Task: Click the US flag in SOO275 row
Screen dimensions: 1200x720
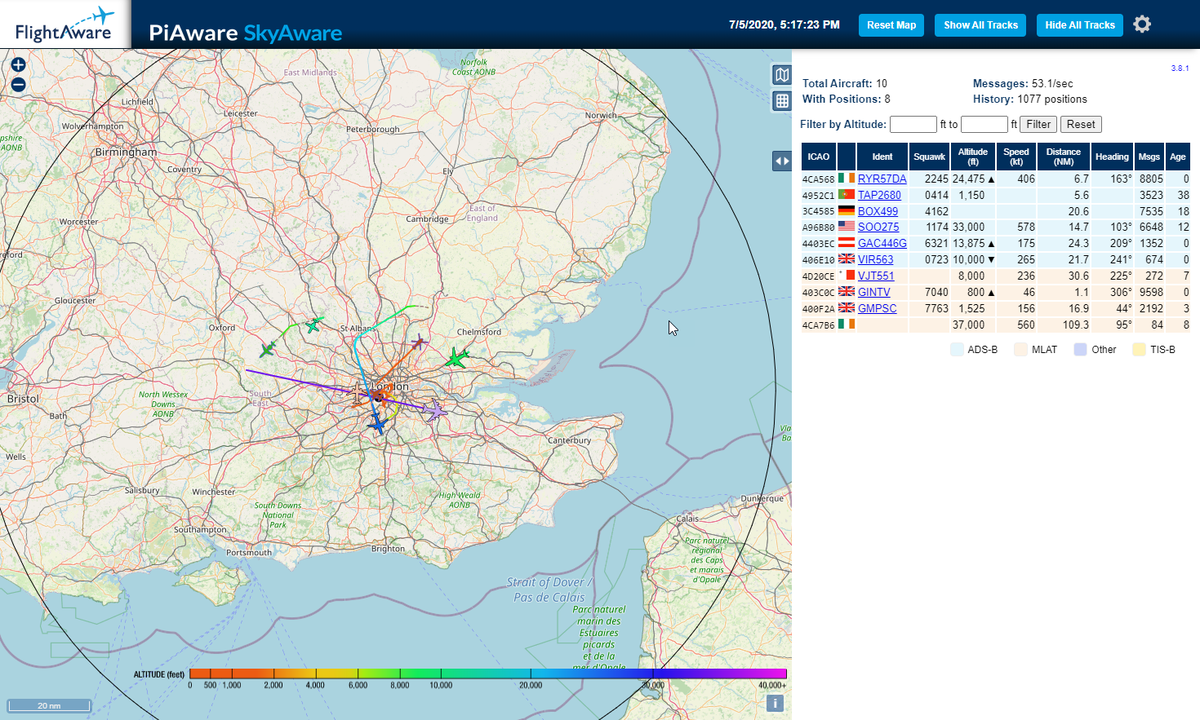Action: point(846,227)
